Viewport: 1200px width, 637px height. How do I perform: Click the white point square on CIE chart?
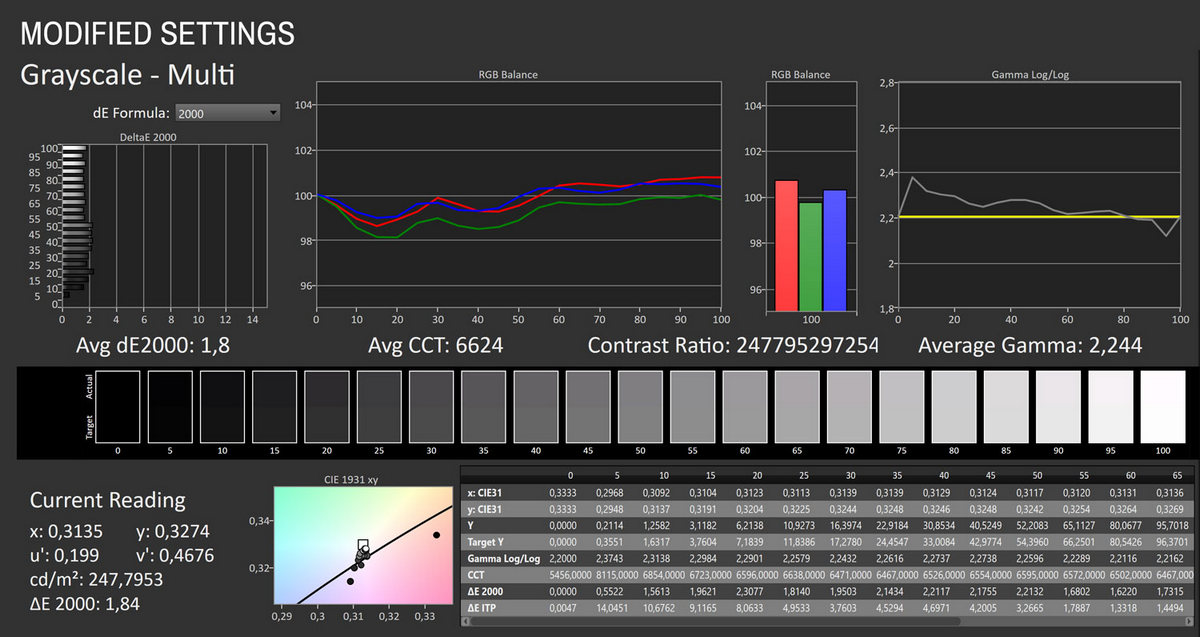tap(363, 545)
